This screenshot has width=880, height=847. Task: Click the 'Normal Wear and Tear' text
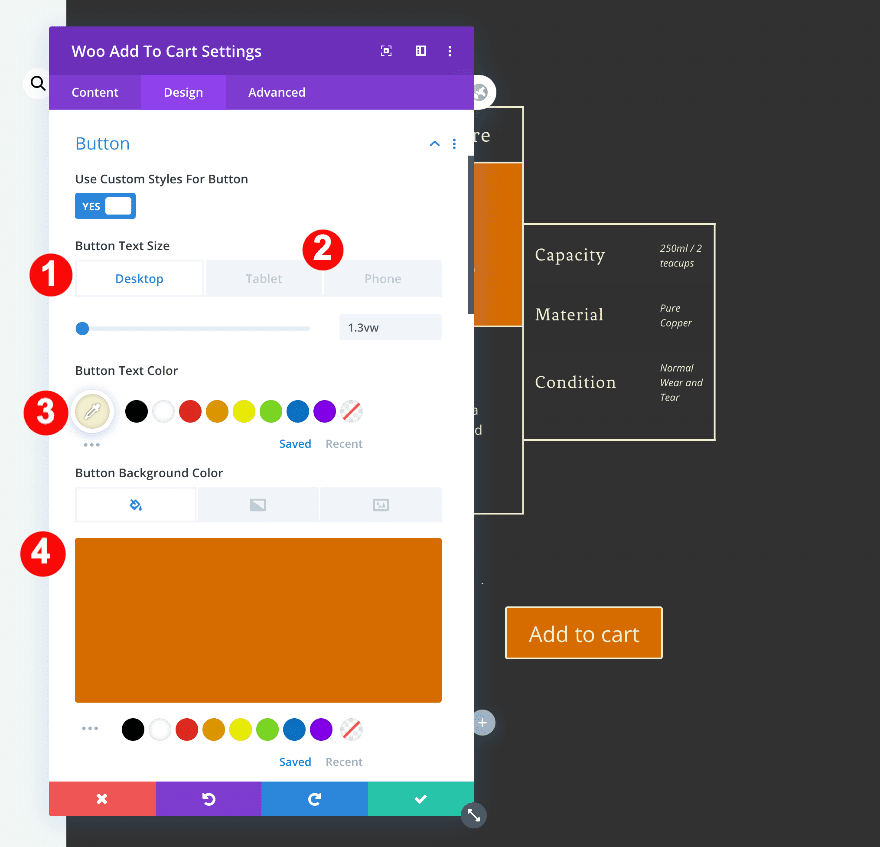point(681,383)
